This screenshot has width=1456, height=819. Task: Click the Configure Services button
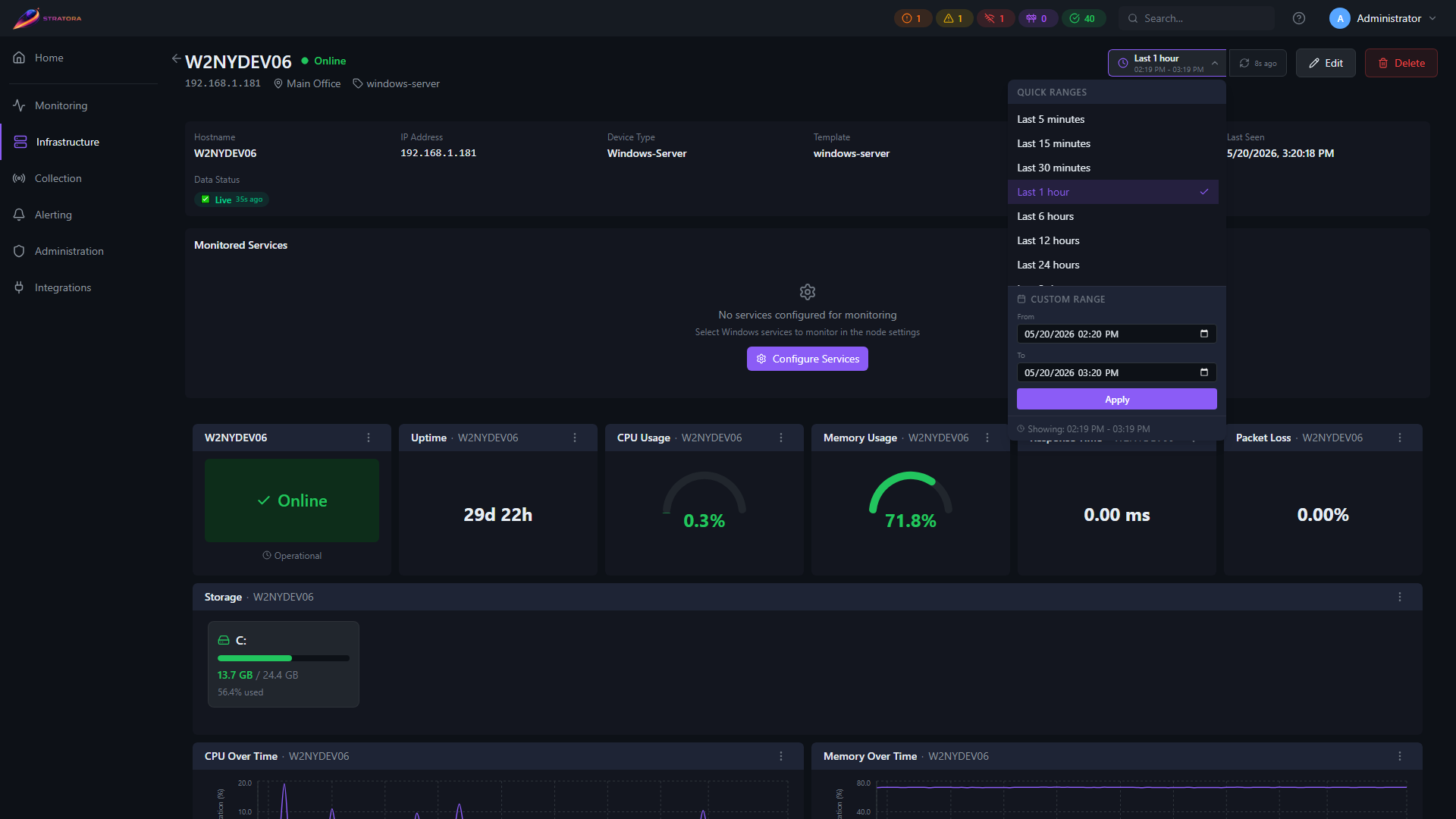click(807, 359)
